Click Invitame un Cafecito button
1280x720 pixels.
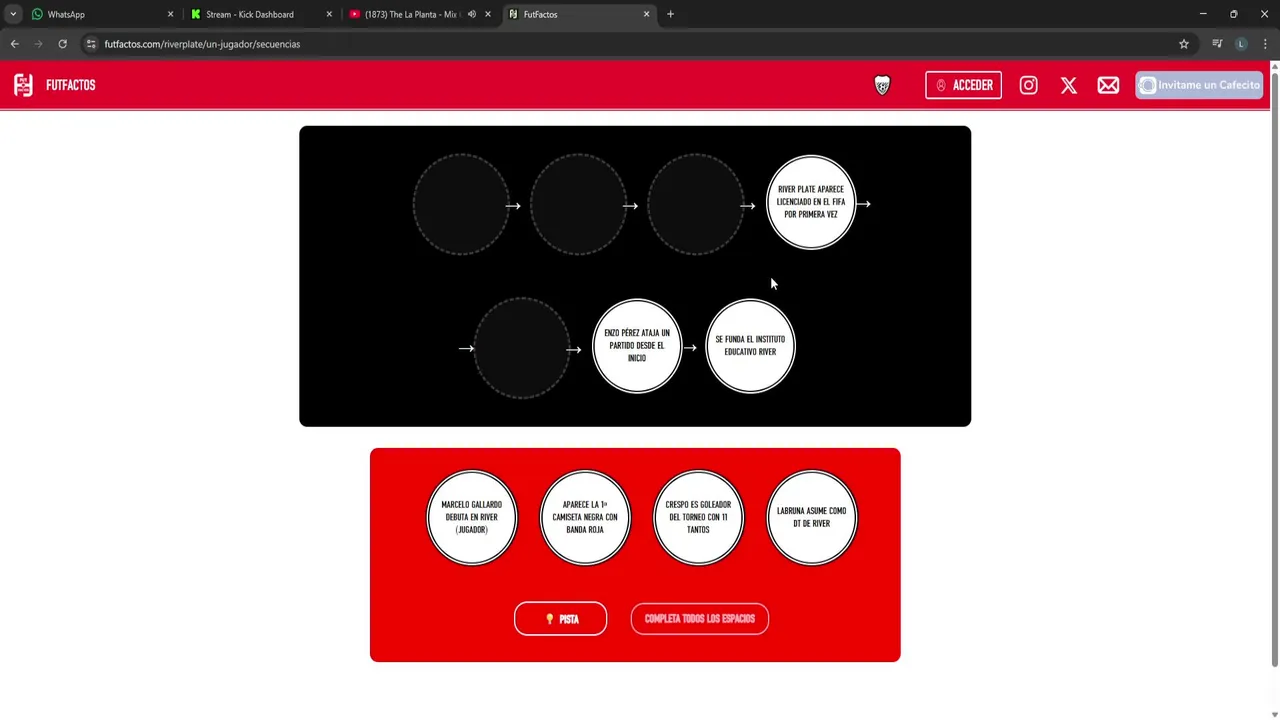[x=1199, y=85]
